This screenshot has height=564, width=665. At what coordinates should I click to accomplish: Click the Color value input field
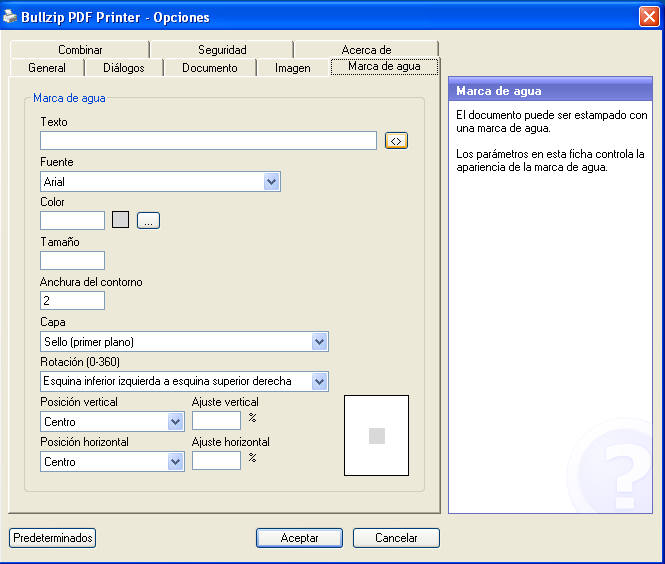(x=73, y=221)
